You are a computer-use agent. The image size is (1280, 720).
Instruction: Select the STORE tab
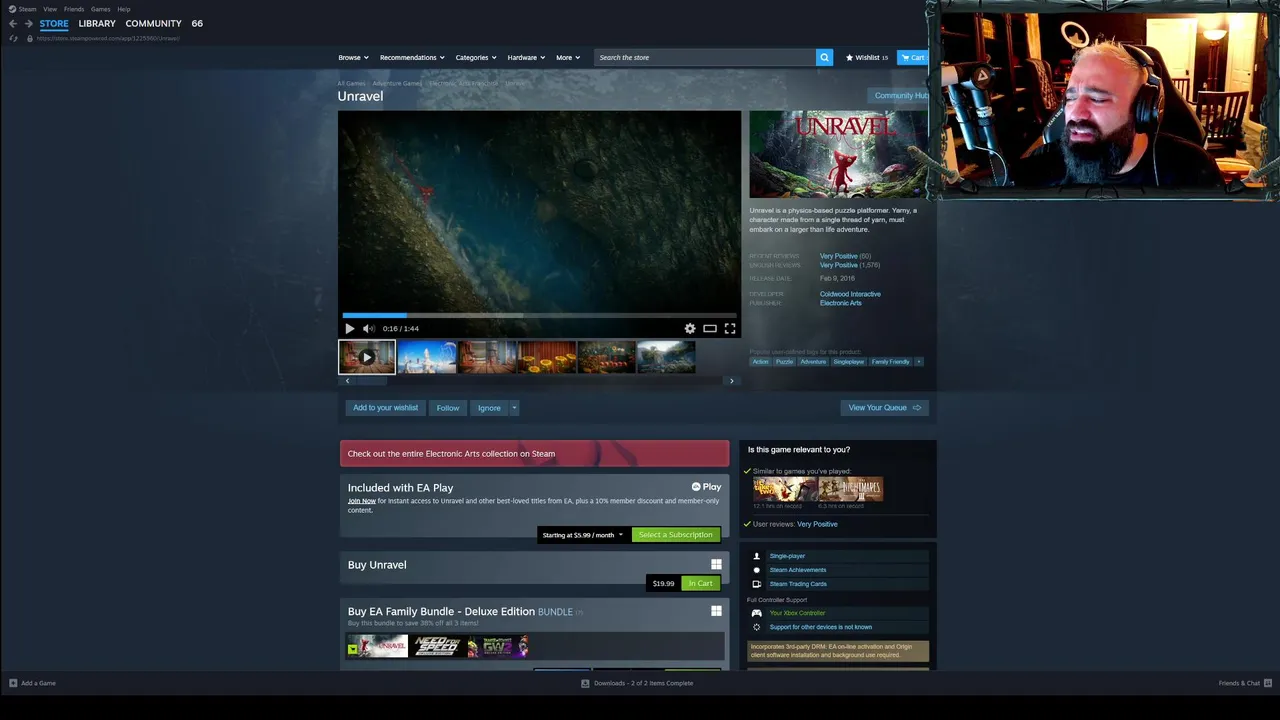click(x=54, y=23)
